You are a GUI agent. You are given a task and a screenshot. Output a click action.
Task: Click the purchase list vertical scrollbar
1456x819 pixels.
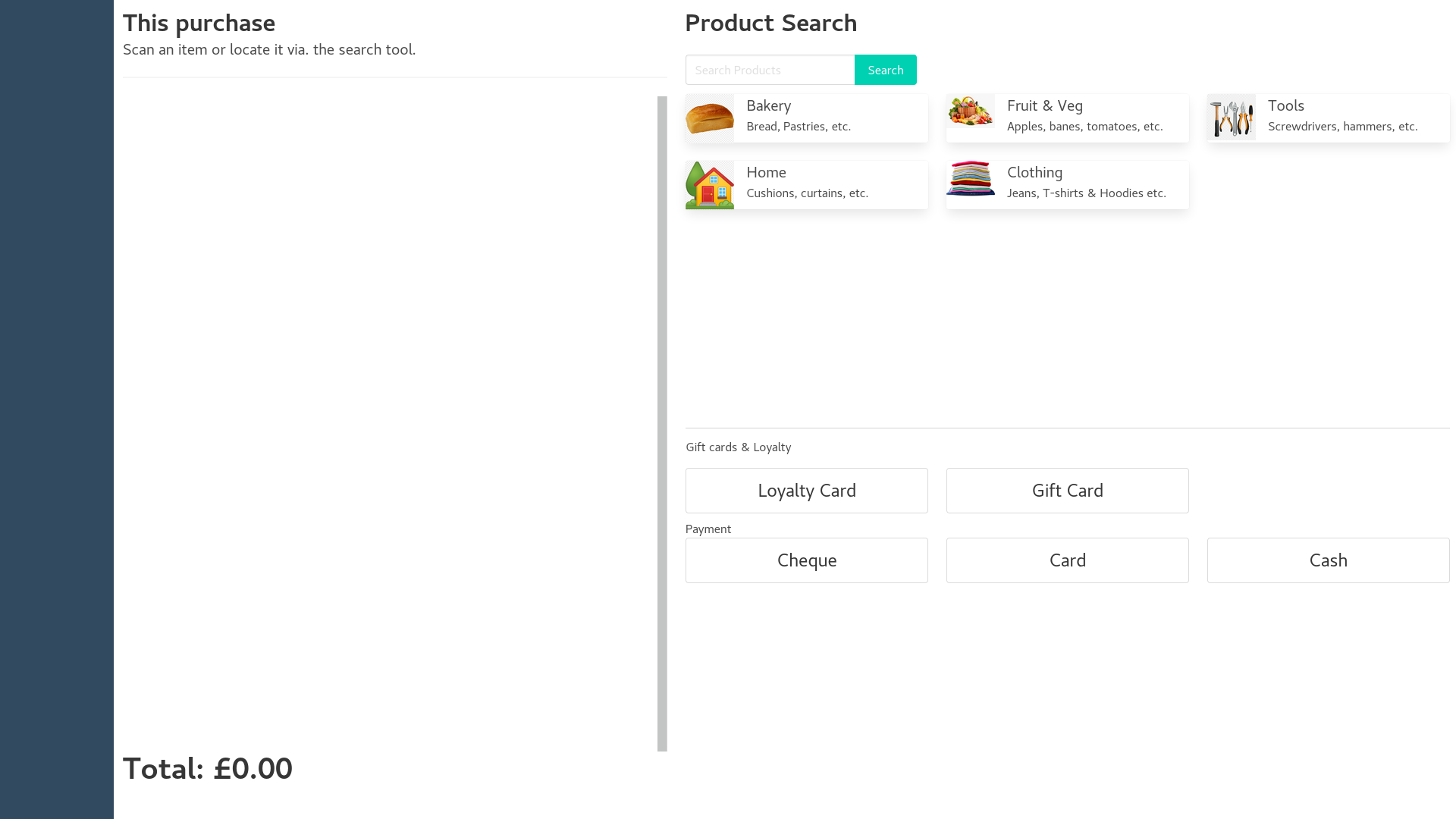tap(662, 423)
